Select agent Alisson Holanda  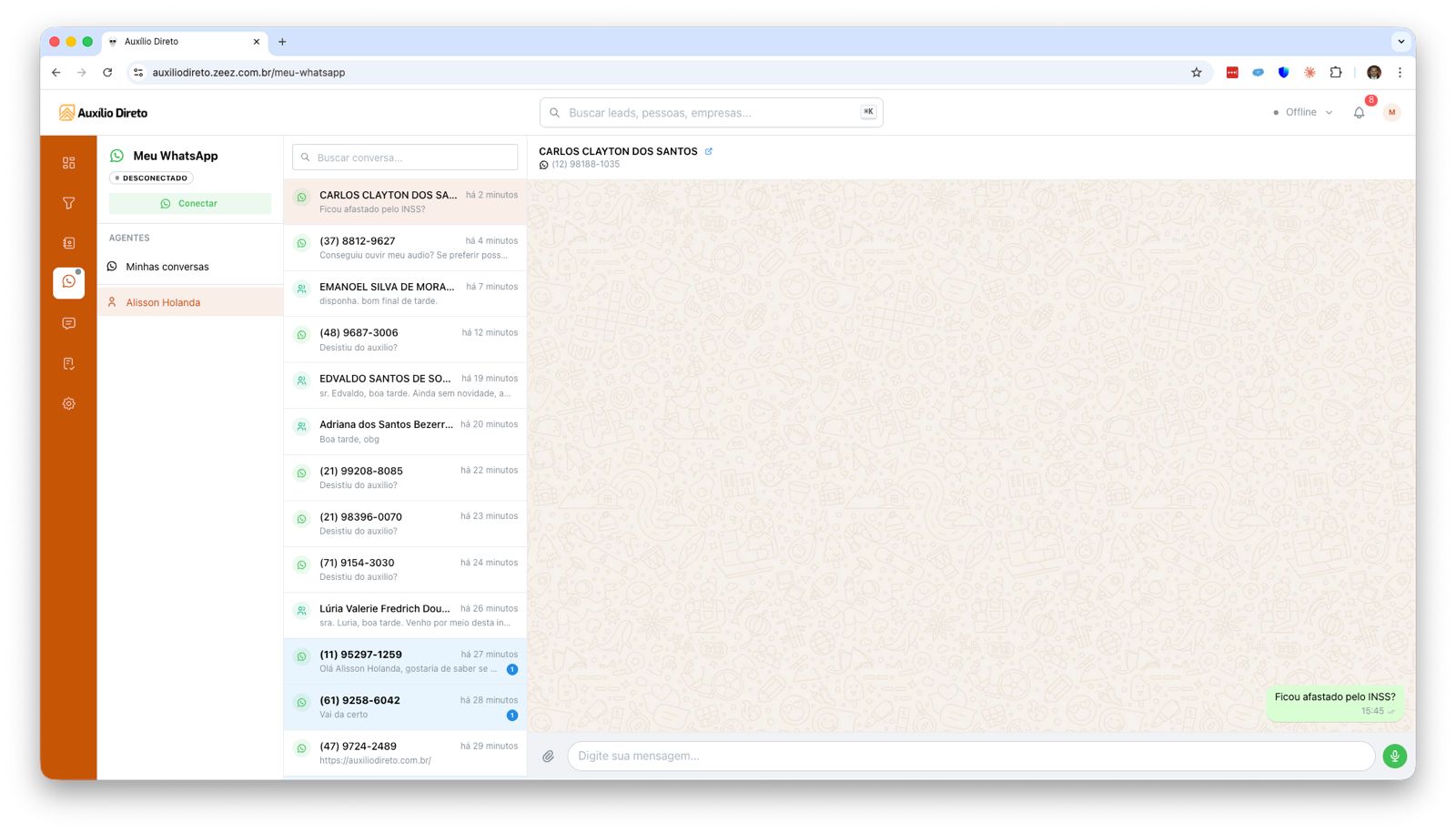click(164, 302)
